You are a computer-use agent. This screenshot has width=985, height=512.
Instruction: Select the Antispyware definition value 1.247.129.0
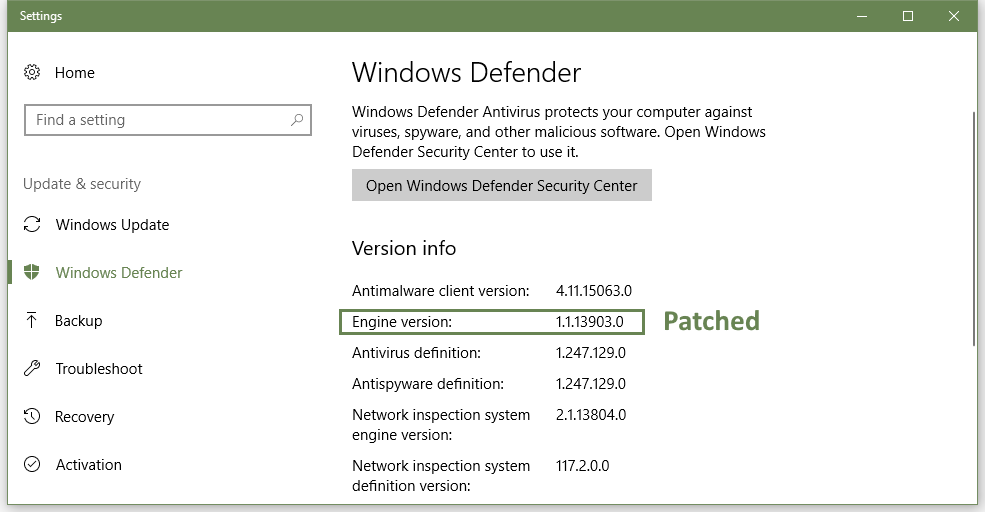click(x=590, y=384)
